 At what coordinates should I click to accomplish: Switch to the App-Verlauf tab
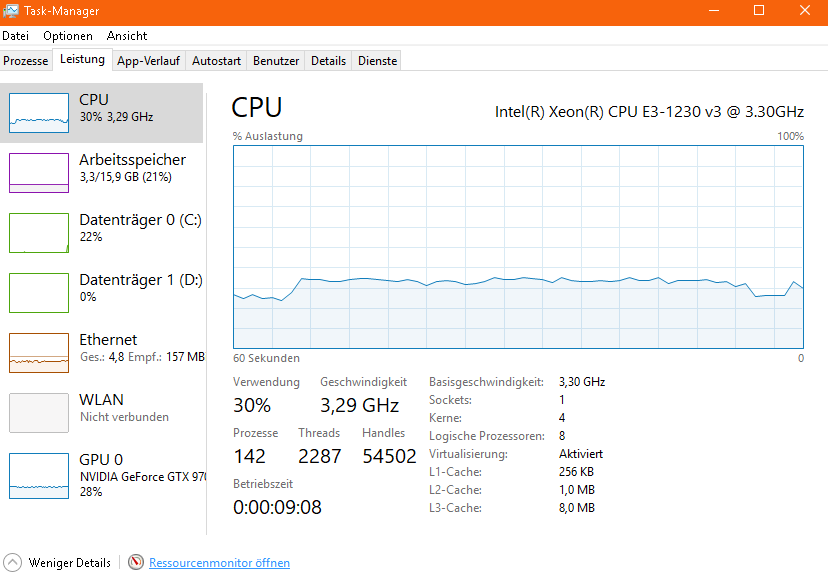(x=148, y=61)
